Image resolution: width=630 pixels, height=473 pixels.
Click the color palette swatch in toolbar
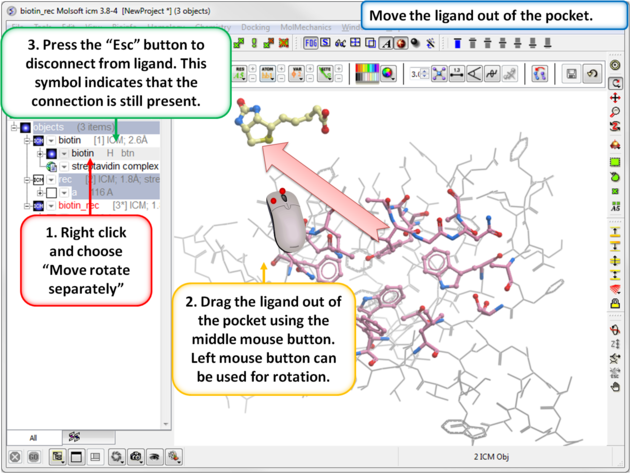tap(367, 74)
